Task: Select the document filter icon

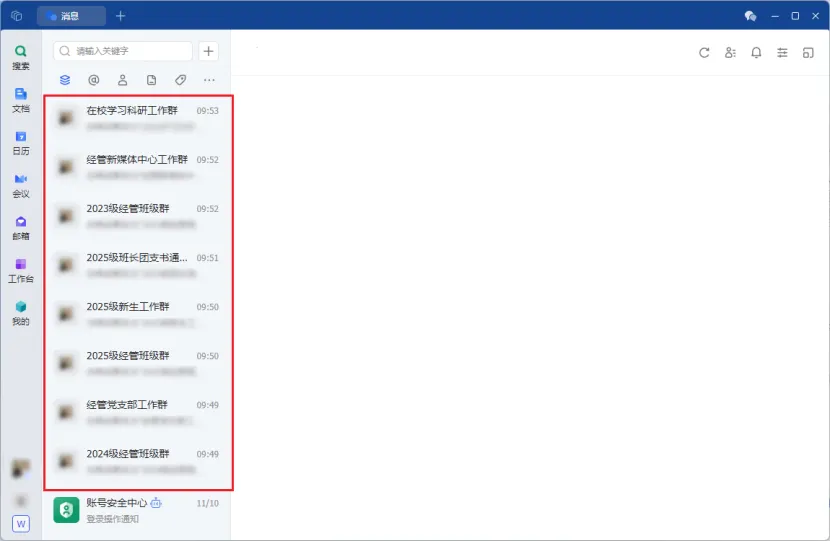Action: [x=151, y=80]
